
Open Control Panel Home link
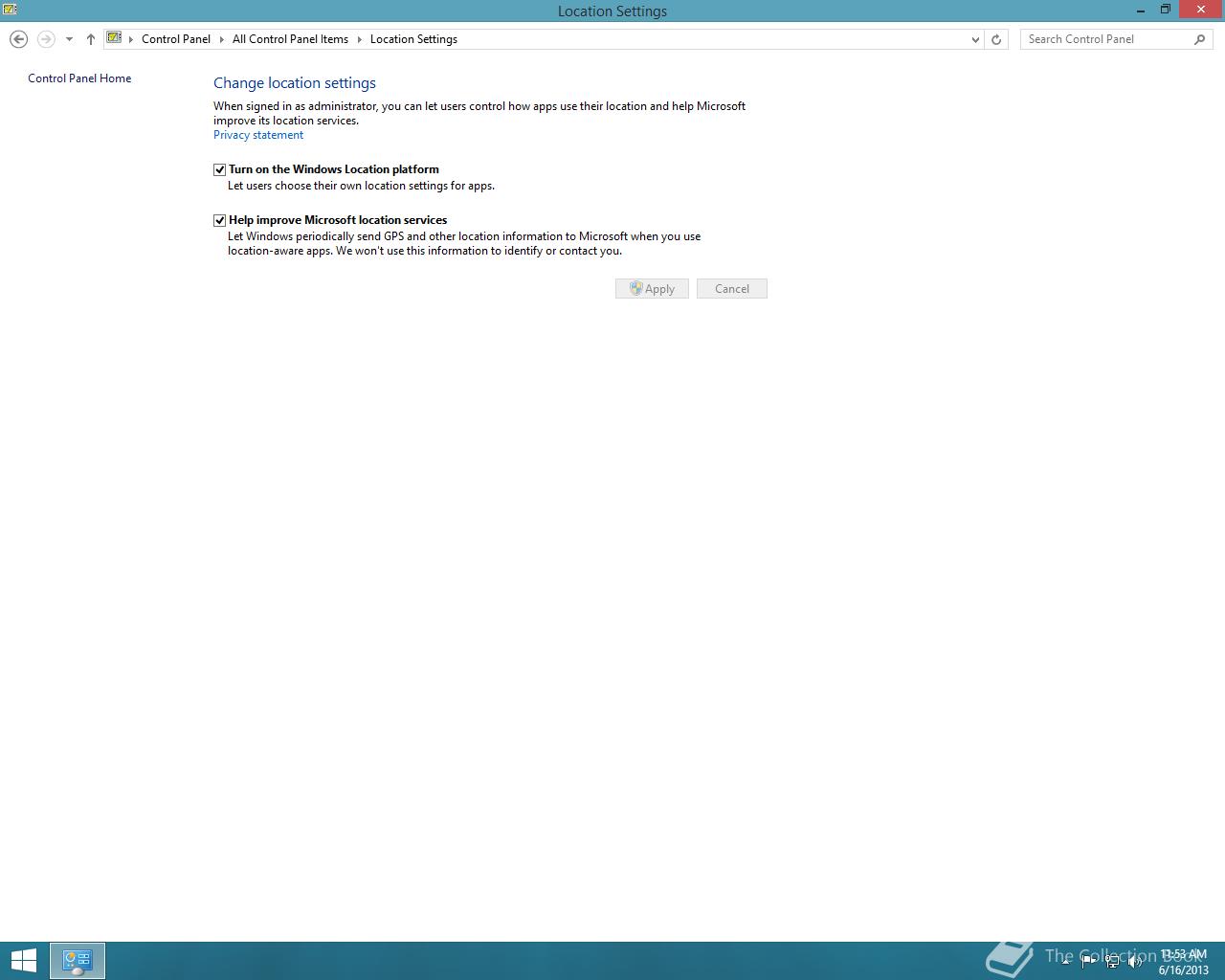79,78
